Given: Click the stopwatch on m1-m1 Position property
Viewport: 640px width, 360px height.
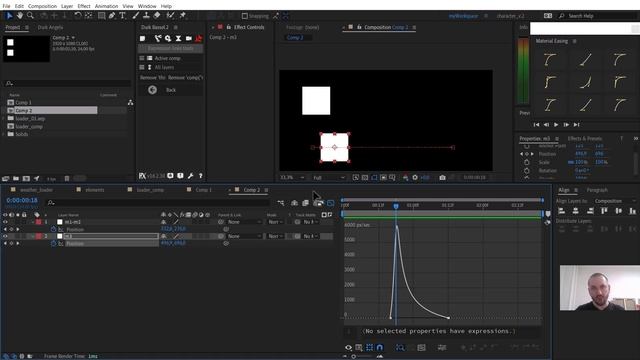Looking at the screenshot, I should point(53,229).
